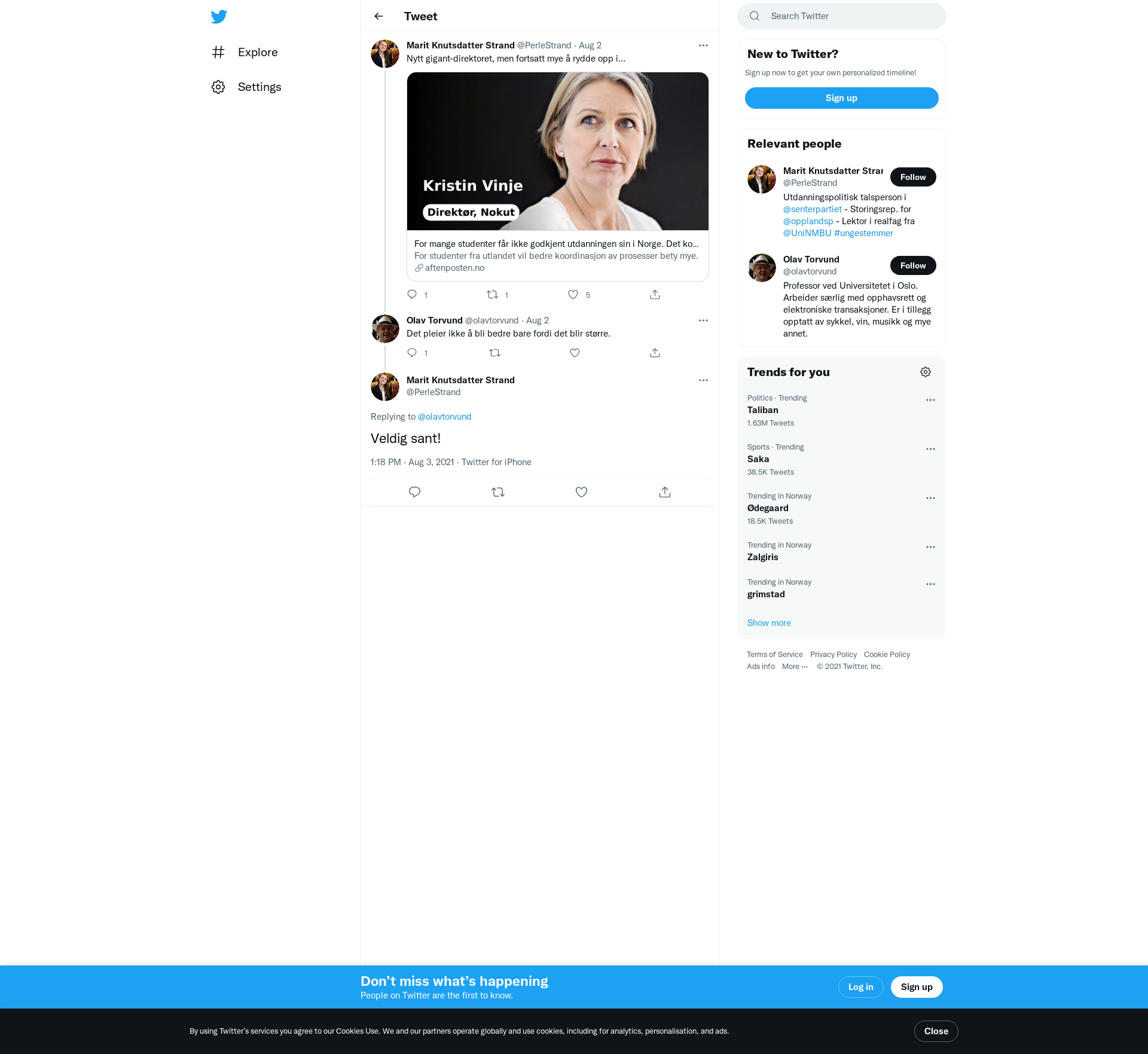
Task: Open the aftenposten.no link
Action: tap(454, 268)
